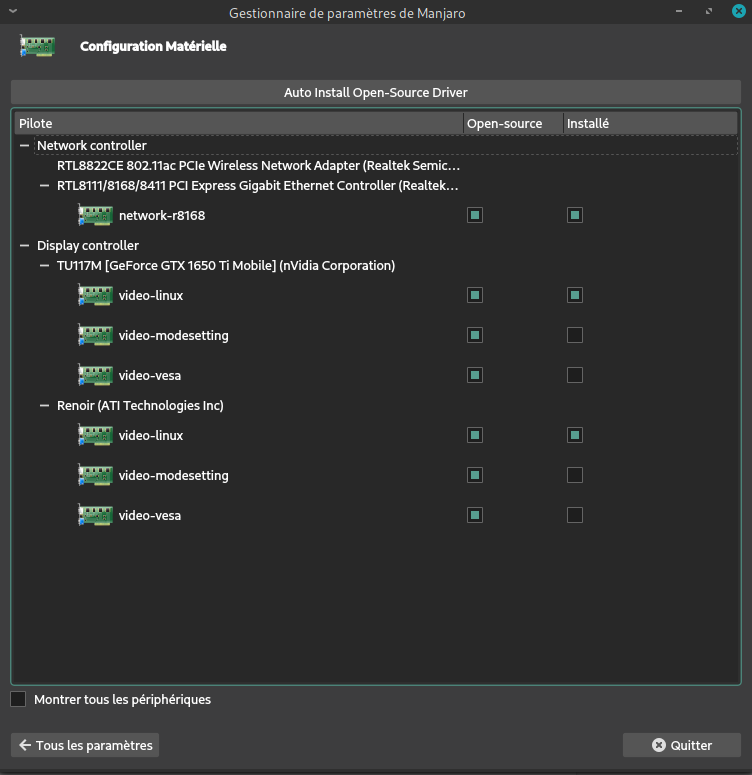Click the Renoir video-linux driver card icon
Viewport: 752px width, 775px height.
(95, 435)
